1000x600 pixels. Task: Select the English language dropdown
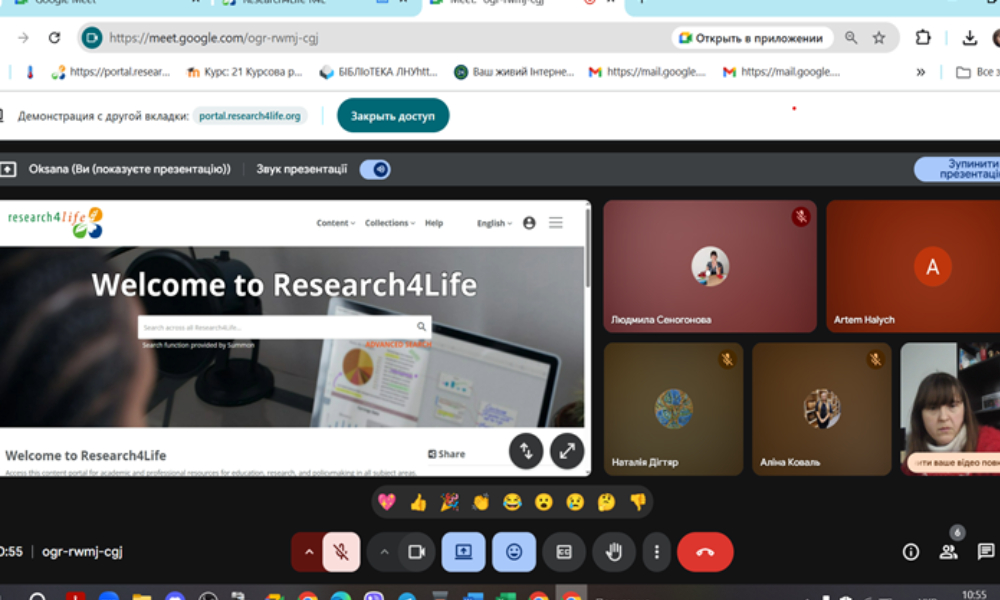pyautogui.click(x=494, y=223)
